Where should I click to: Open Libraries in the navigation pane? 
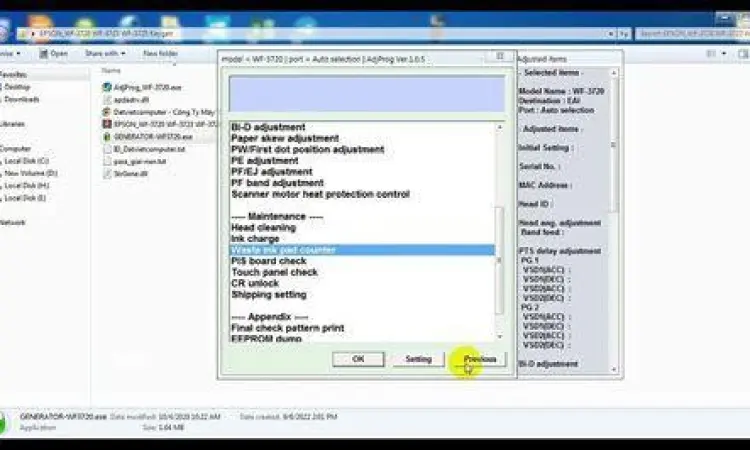coord(11,124)
